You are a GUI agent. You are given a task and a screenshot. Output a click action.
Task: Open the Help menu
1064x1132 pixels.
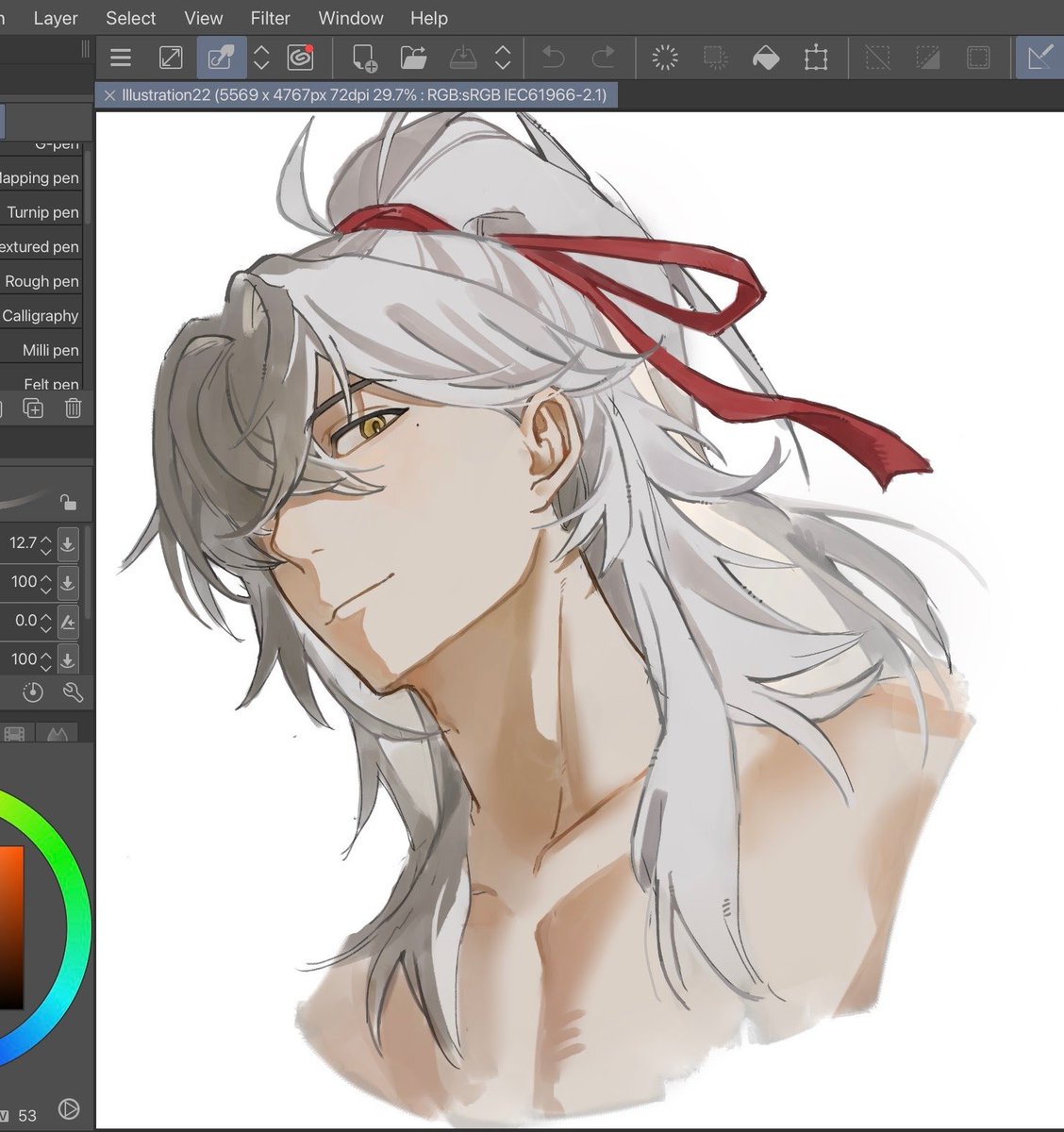point(429,18)
